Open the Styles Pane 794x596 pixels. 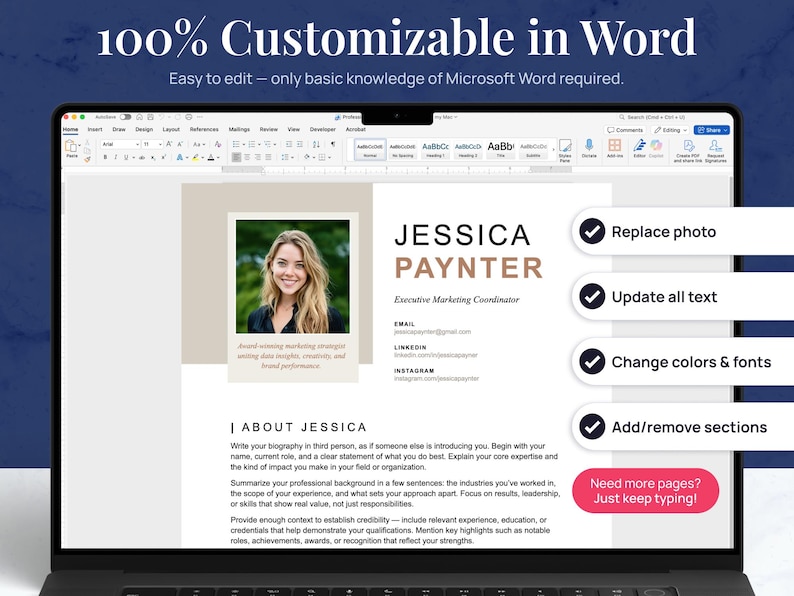(565, 150)
